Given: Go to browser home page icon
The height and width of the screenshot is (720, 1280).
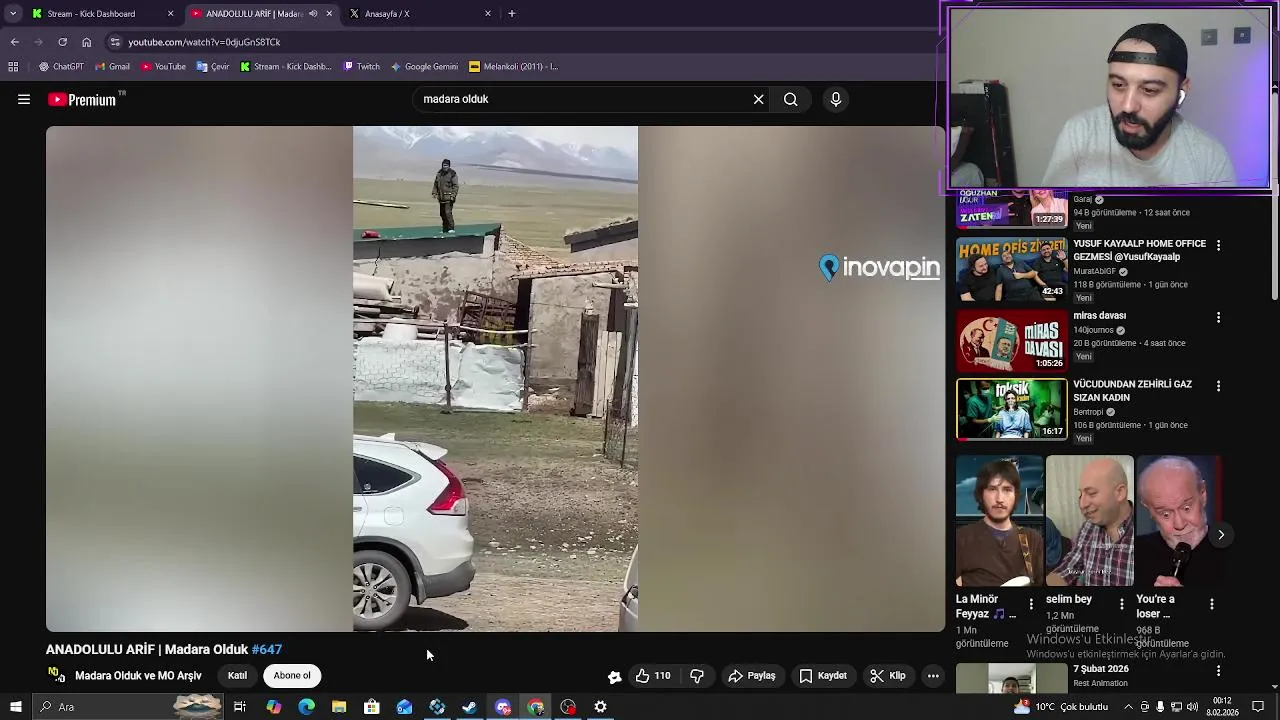Looking at the screenshot, I should [86, 42].
